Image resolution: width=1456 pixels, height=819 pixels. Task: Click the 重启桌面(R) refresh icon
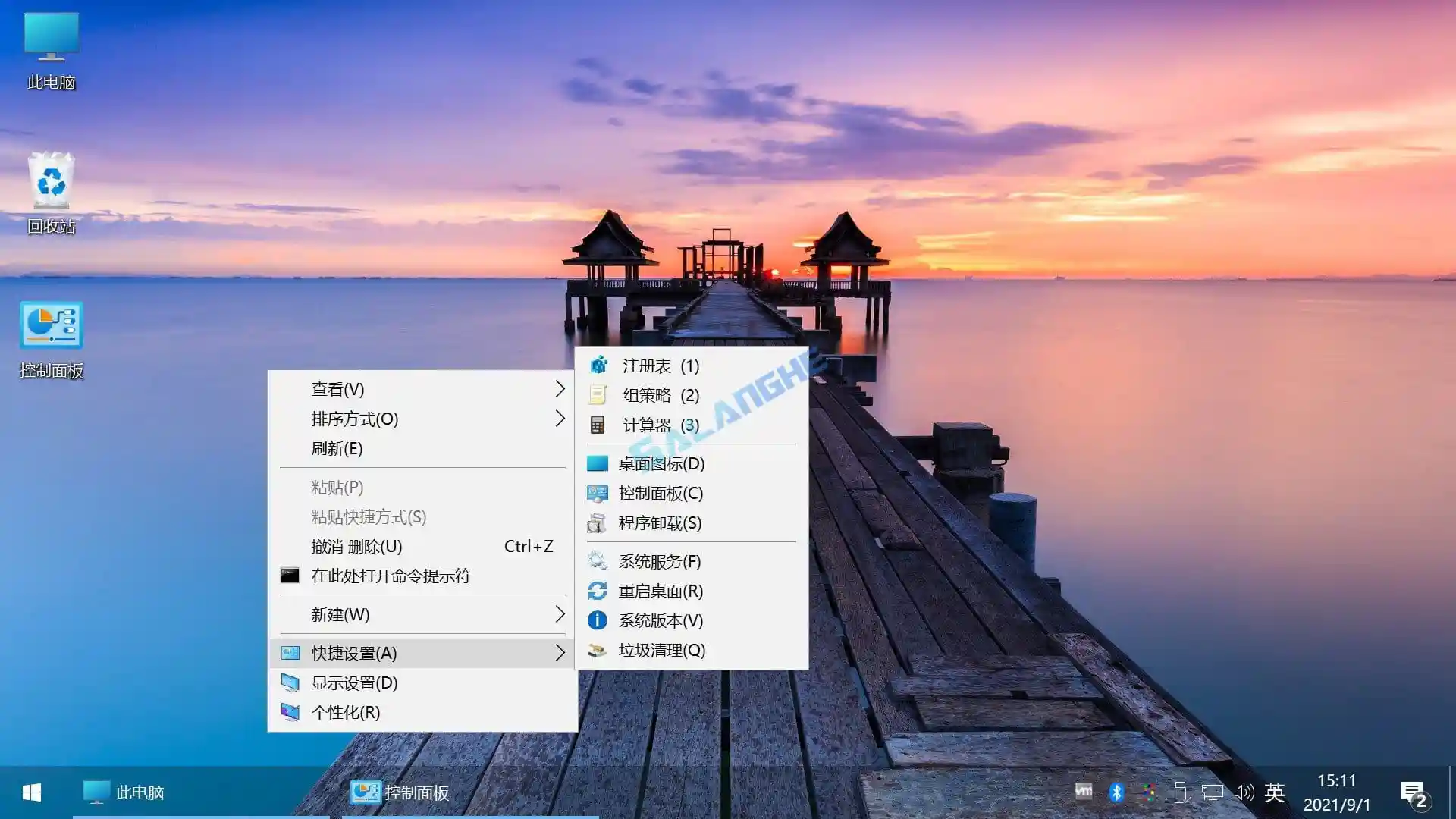[x=598, y=591]
